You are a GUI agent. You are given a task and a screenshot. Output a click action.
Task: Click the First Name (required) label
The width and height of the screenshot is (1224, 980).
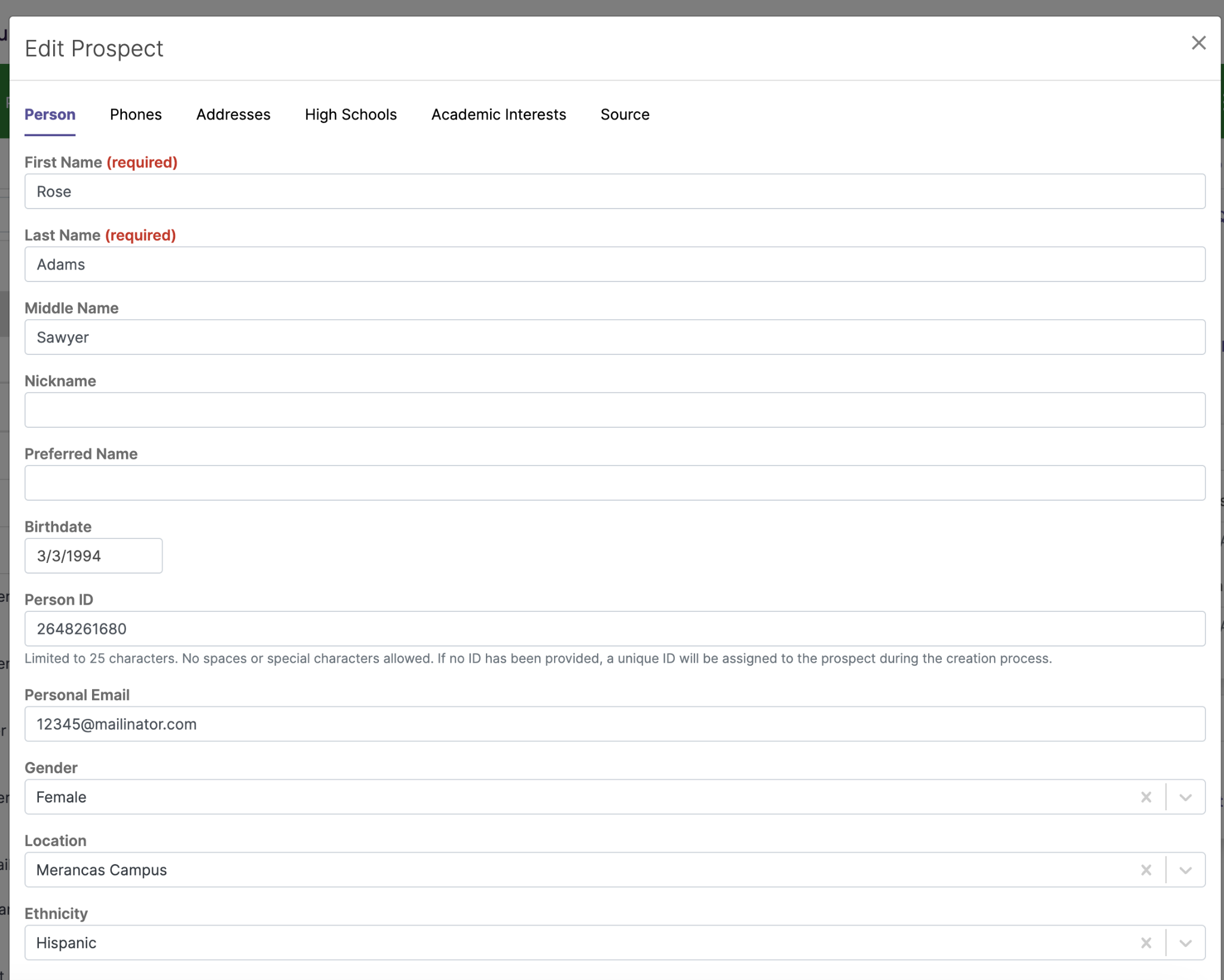tap(101, 163)
